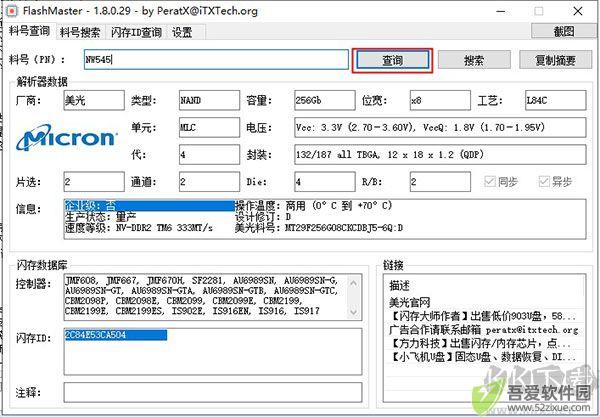
Task: Select the 设计修订: D info line
Action: point(263,217)
